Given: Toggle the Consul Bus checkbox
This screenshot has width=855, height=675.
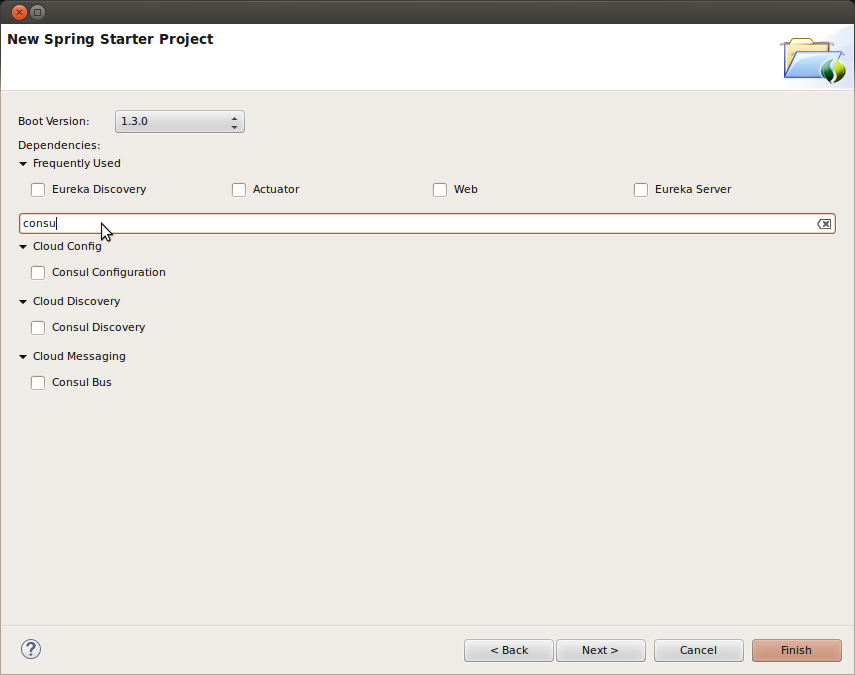Looking at the screenshot, I should (x=38, y=383).
